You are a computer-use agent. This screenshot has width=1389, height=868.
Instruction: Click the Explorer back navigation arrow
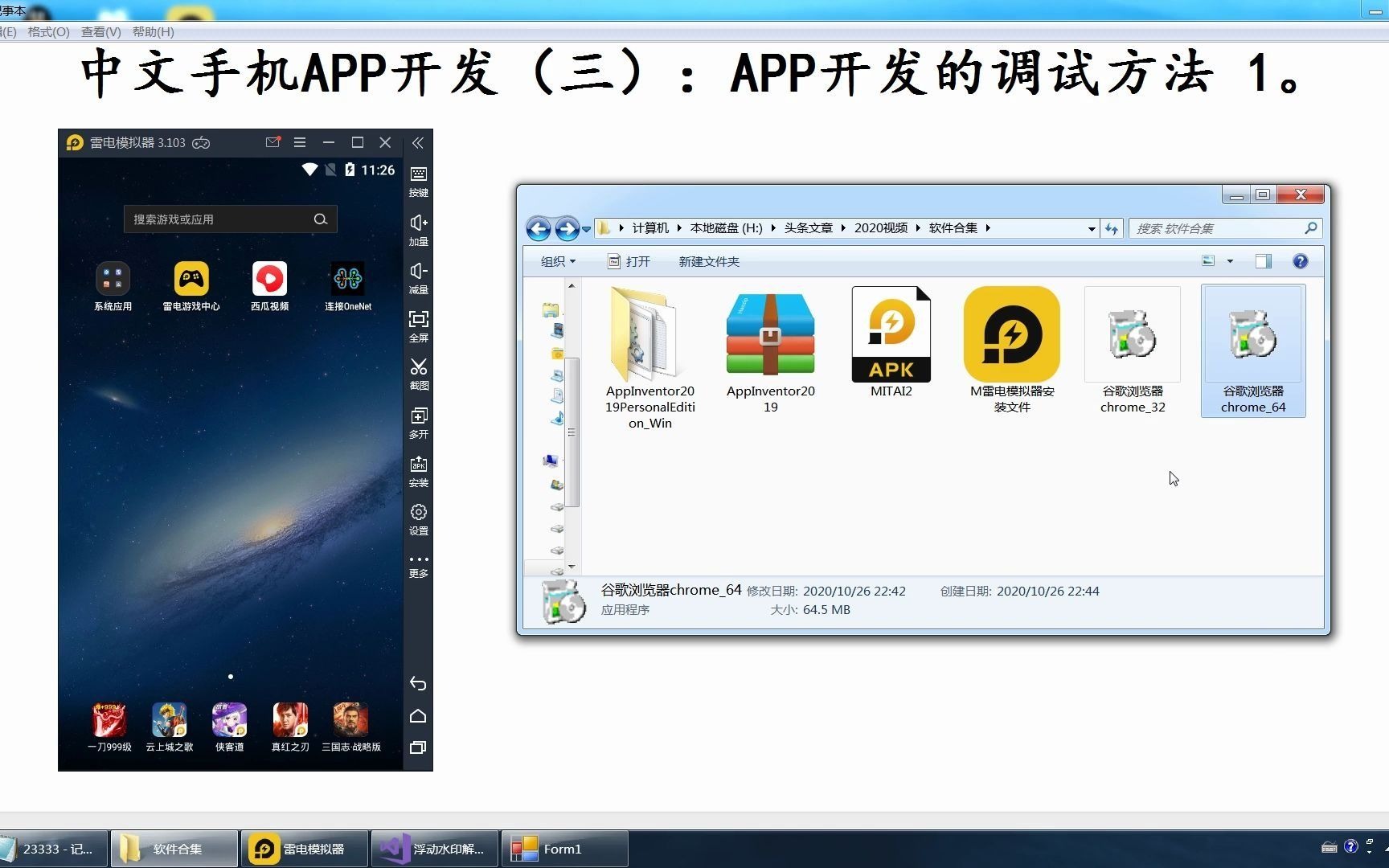539,229
